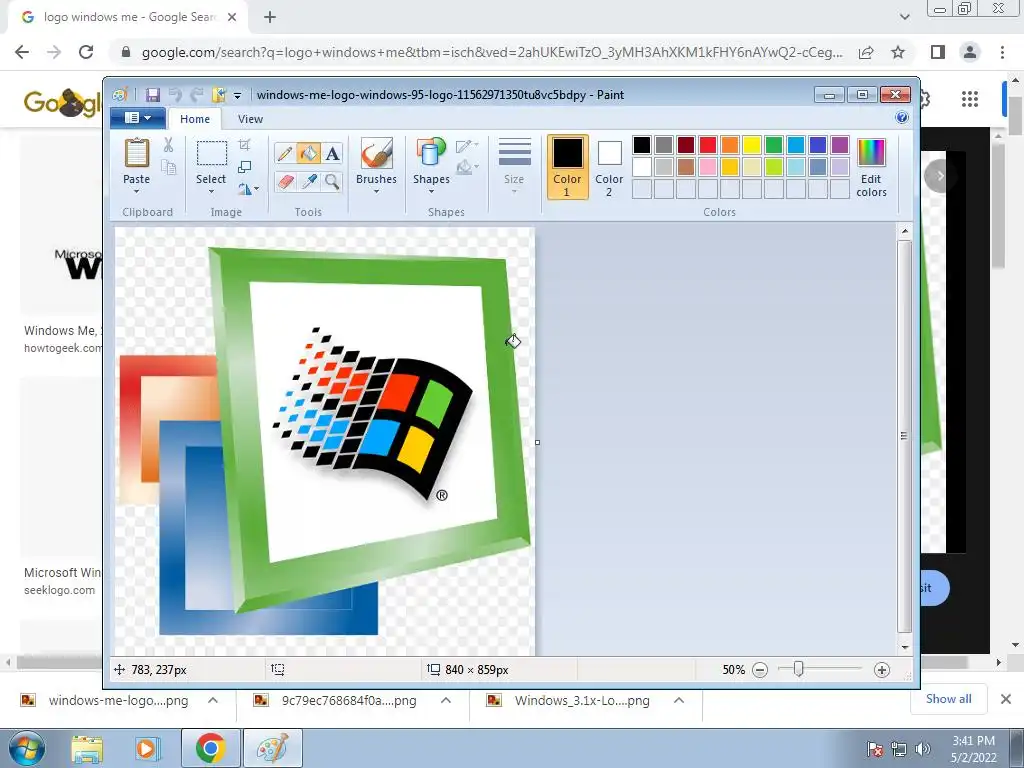
Task: Open Chrome side panel icon
Action: 938,52
